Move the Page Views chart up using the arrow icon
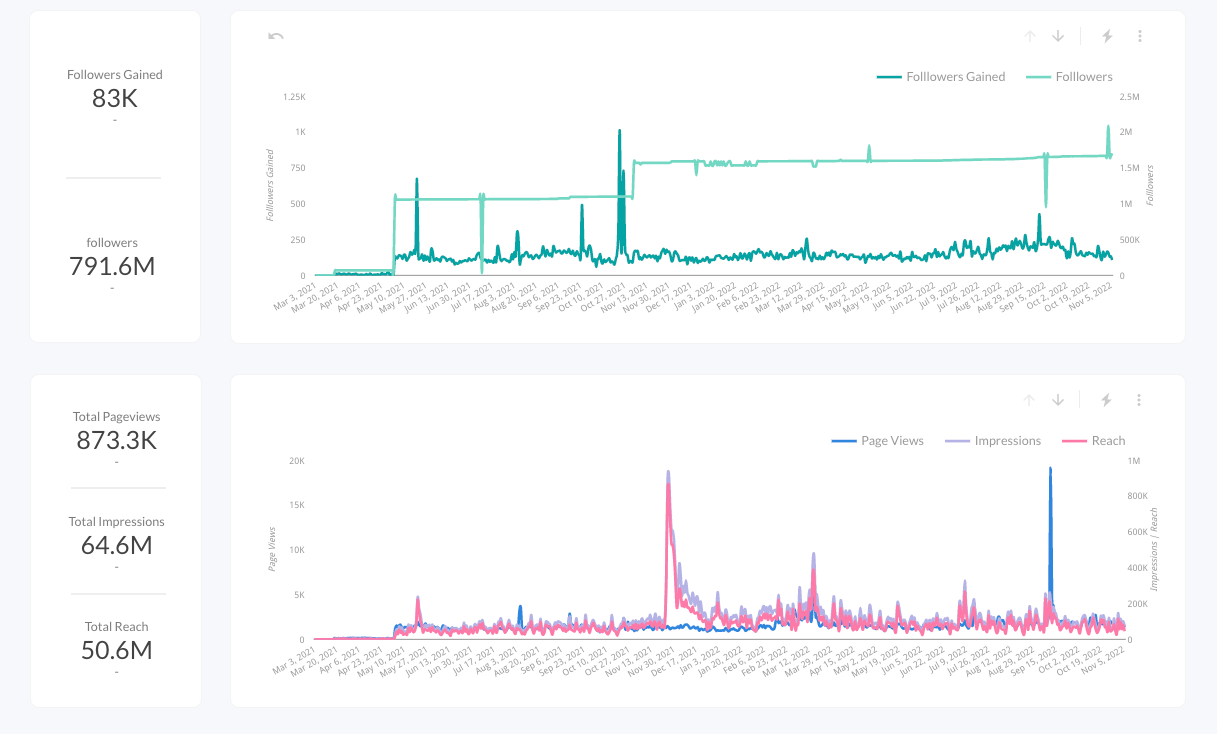 click(1029, 399)
